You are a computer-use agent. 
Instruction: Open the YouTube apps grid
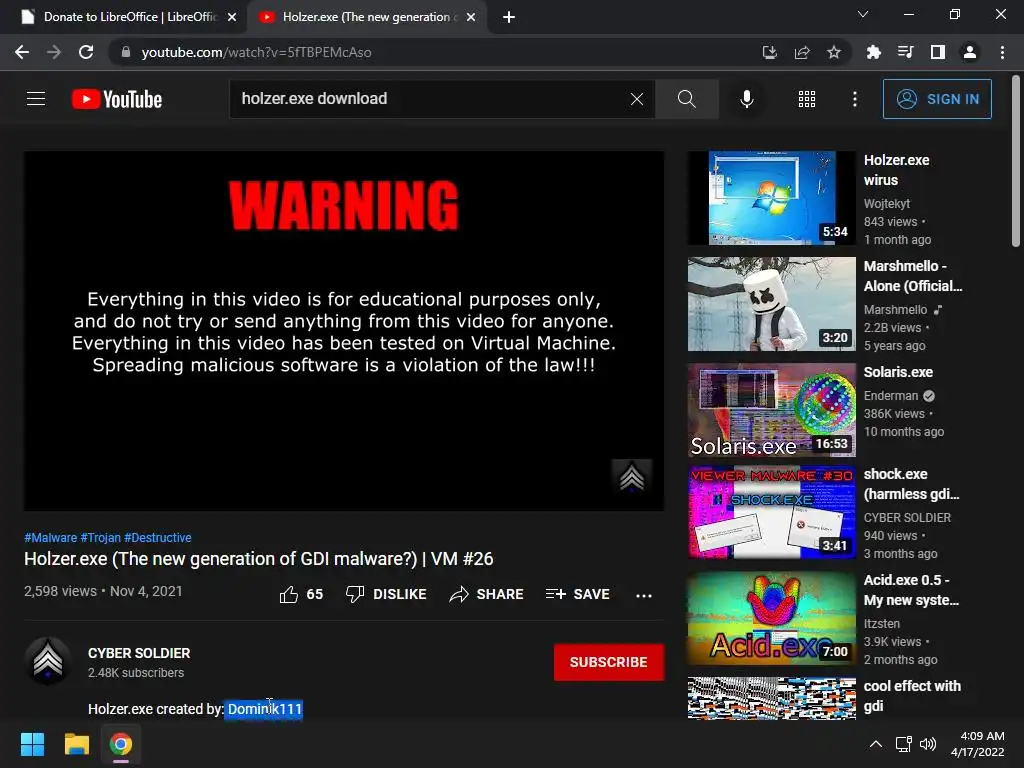807,99
